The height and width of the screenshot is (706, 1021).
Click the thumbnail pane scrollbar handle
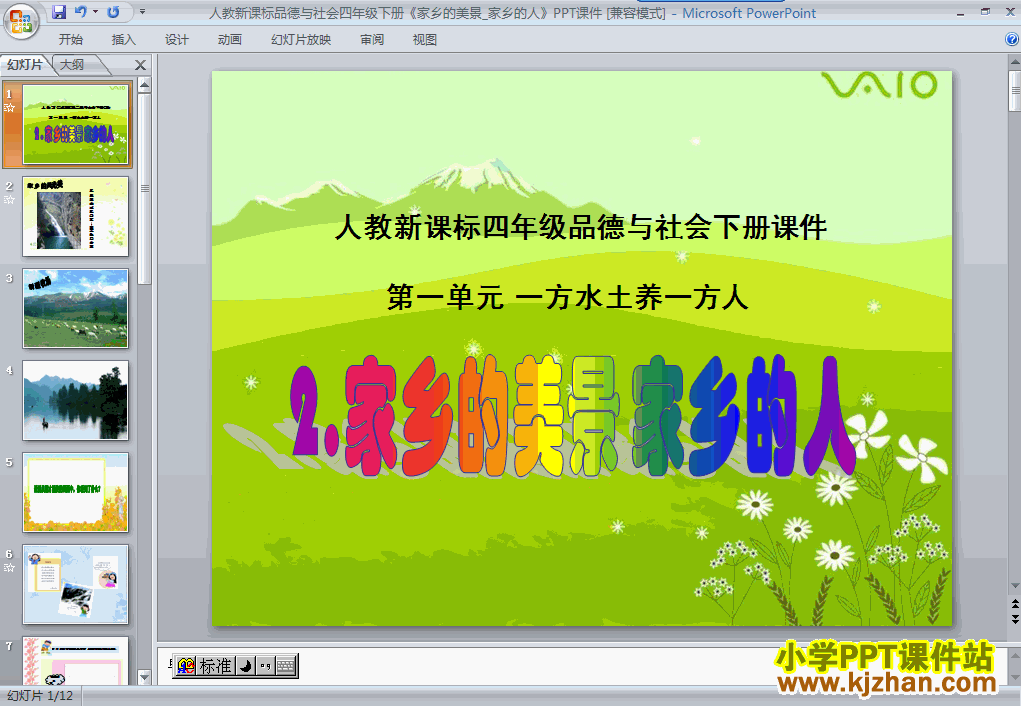point(145,188)
